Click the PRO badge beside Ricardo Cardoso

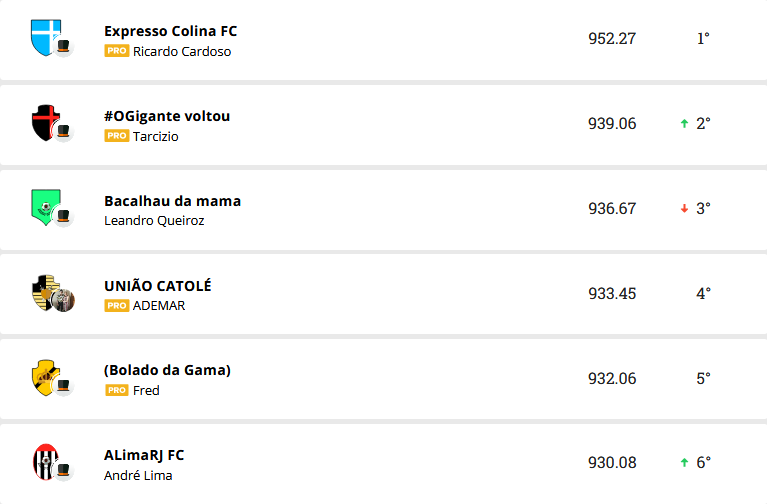116,51
